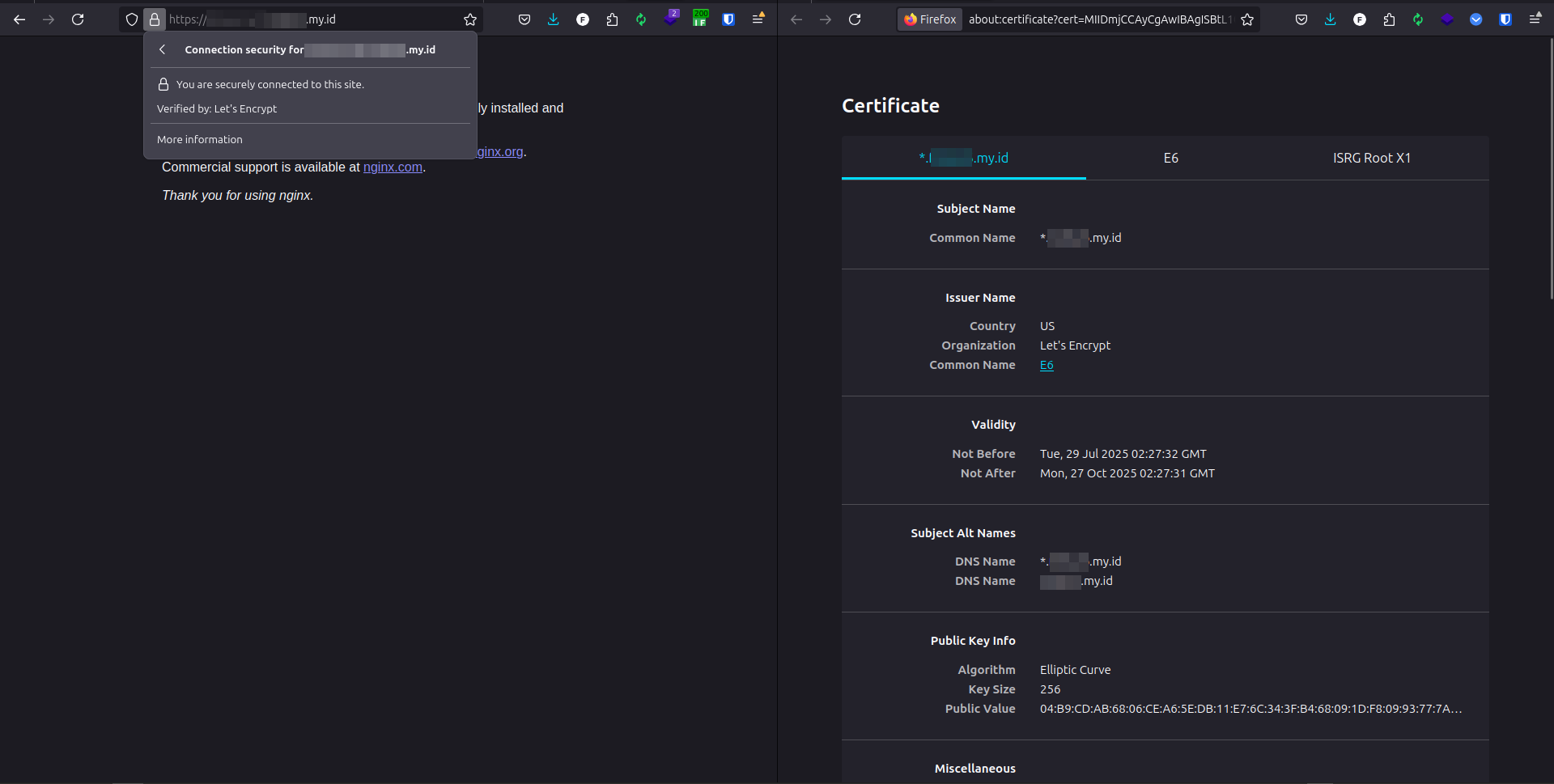Save the page to Pocket
Image resolution: width=1554 pixels, height=784 pixels.
(524, 19)
